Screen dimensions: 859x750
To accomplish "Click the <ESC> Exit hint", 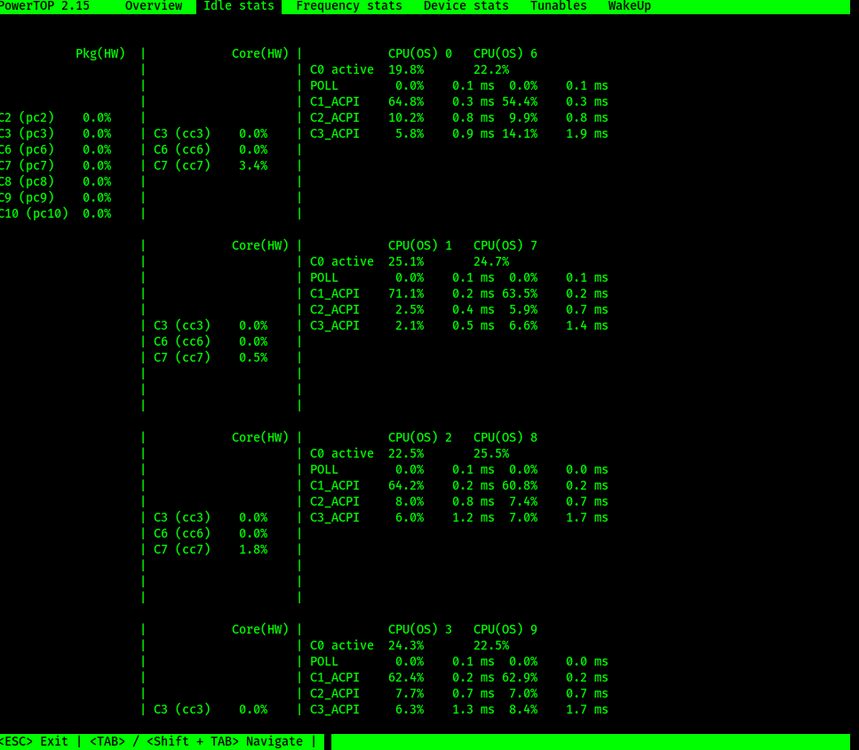I will coord(34,741).
